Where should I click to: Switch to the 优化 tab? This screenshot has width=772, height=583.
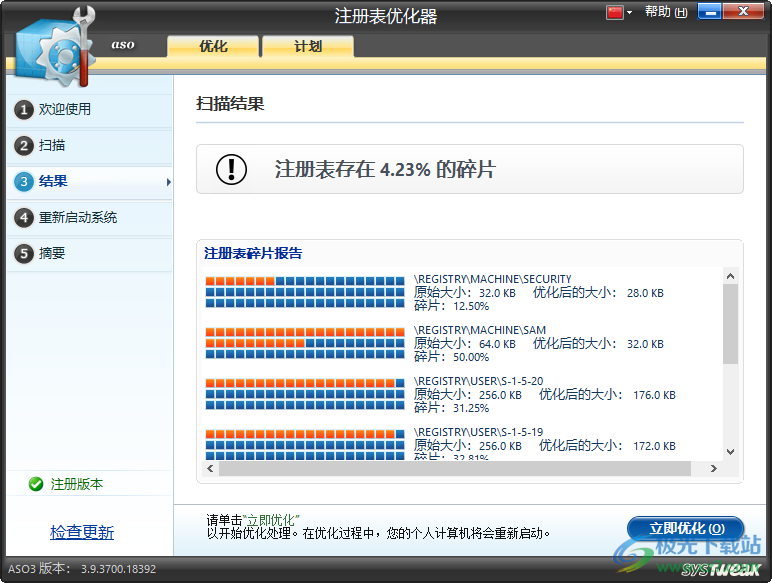(213, 46)
